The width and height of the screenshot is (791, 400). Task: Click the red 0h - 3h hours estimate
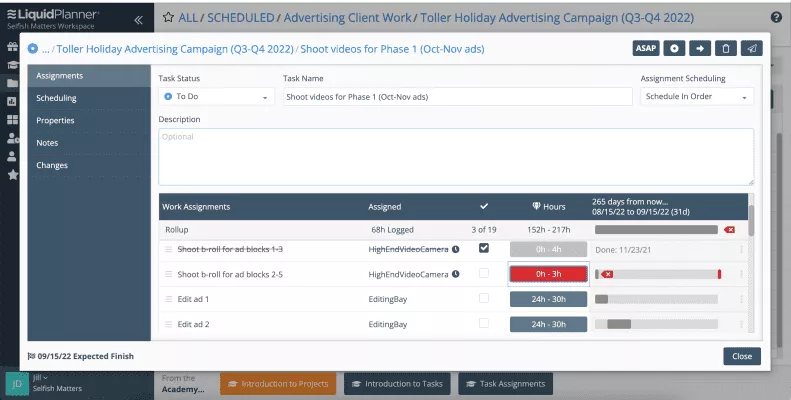tap(548, 274)
